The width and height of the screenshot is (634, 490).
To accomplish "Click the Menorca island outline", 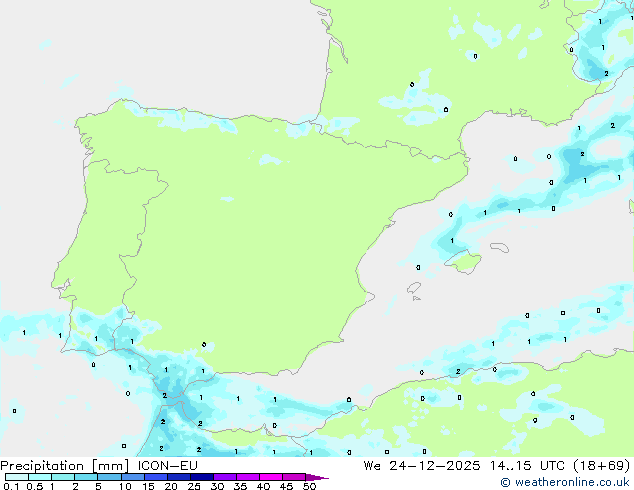I will (x=500, y=247).
